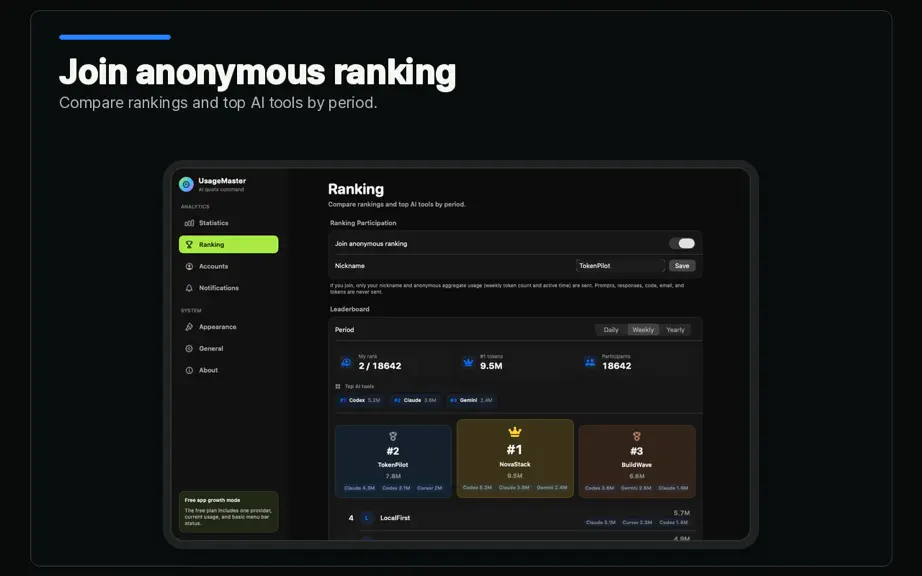Click the LocalFirst avatar circle
The width and height of the screenshot is (922, 576).
point(367,518)
